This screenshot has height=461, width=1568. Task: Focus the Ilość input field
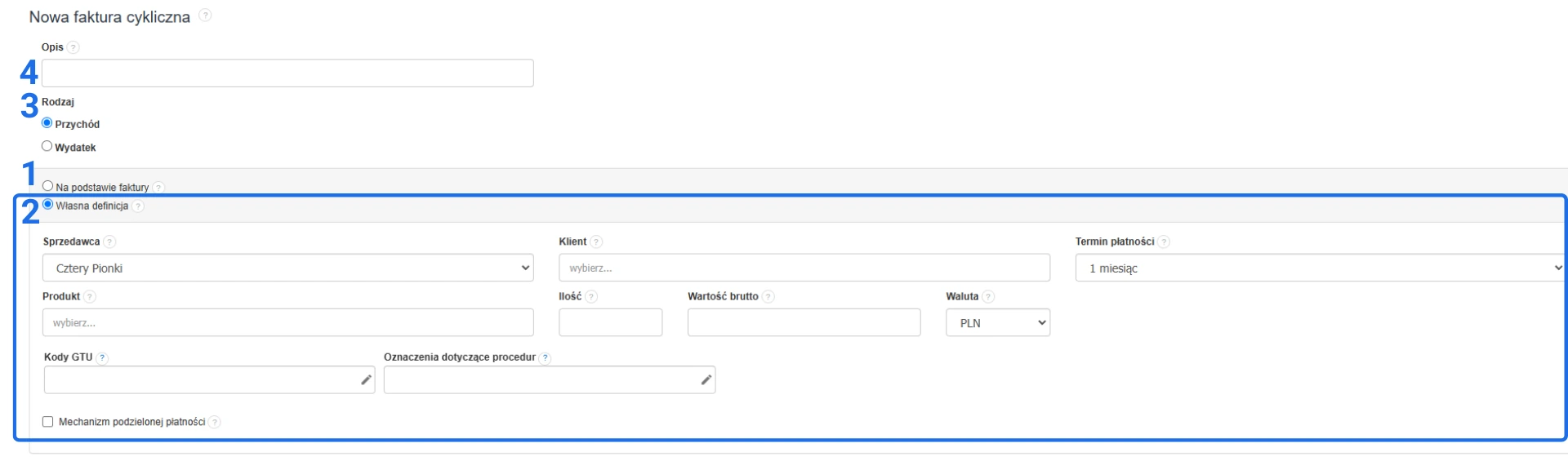point(611,323)
